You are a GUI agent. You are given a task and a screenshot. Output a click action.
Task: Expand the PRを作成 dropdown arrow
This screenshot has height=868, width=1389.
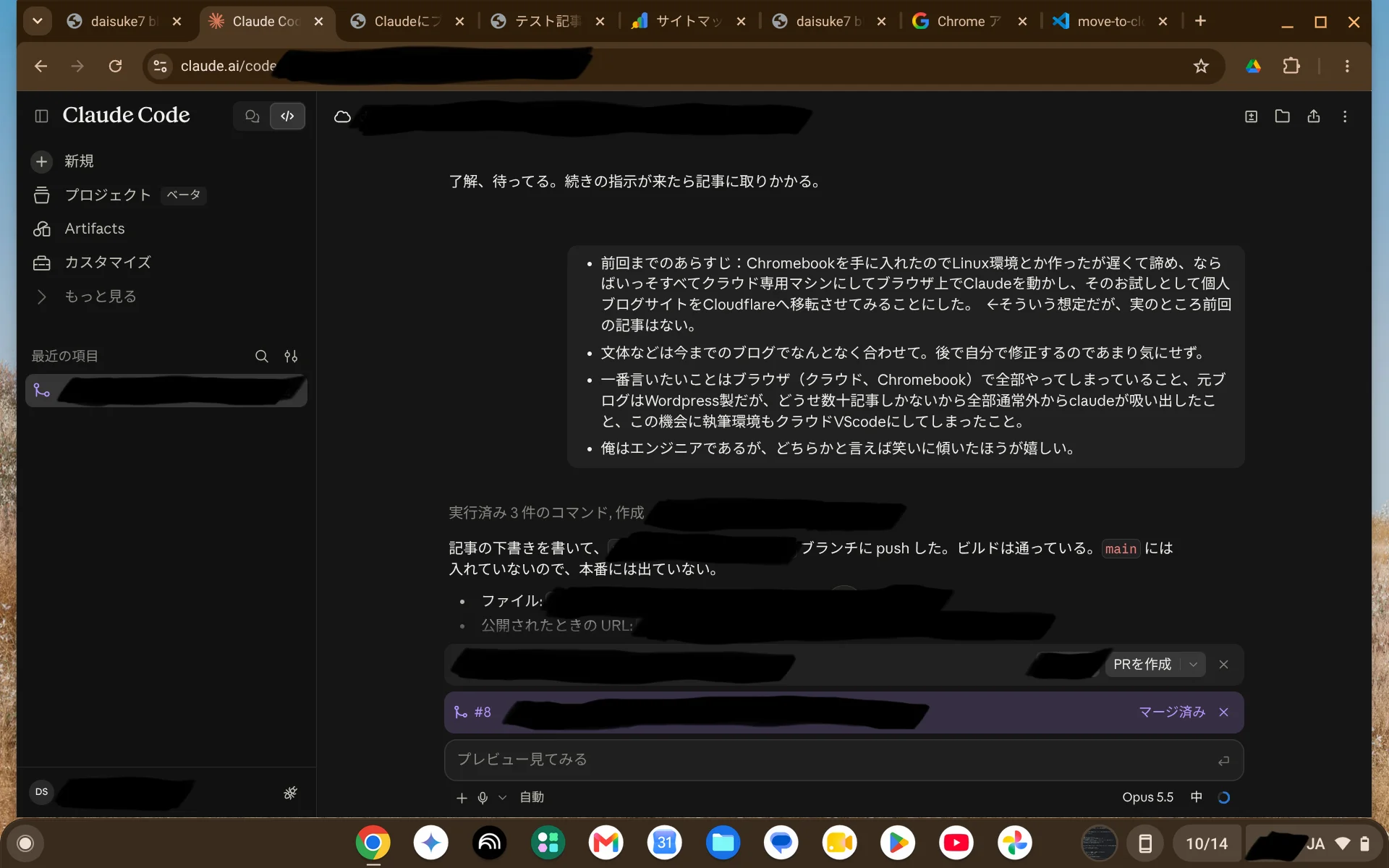coord(1193,664)
